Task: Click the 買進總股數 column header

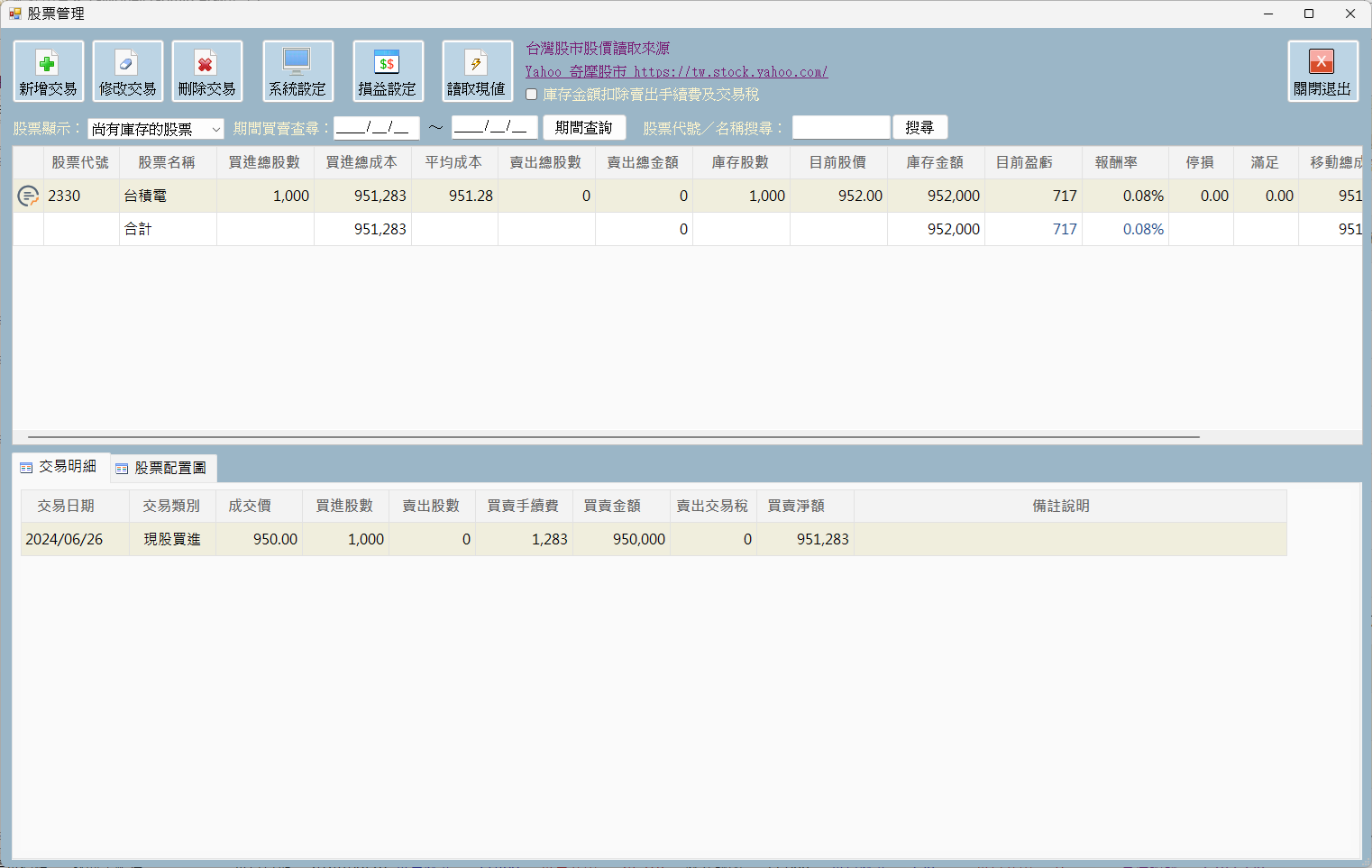Action: pyautogui.click(x=265, y=163)
